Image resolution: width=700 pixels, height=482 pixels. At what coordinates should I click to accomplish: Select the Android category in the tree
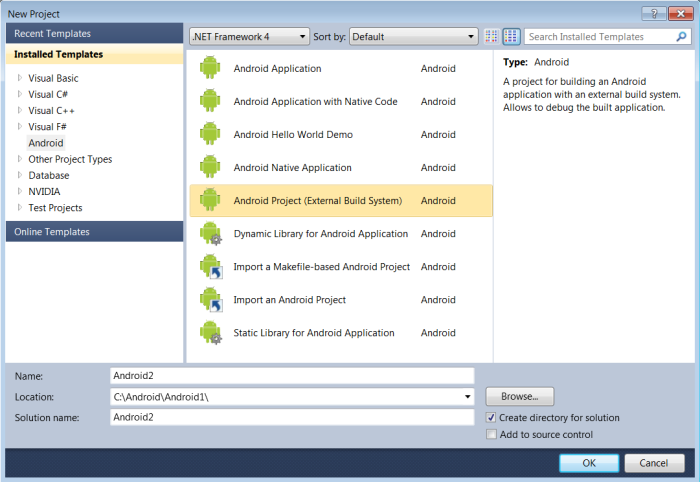[46, 143]
